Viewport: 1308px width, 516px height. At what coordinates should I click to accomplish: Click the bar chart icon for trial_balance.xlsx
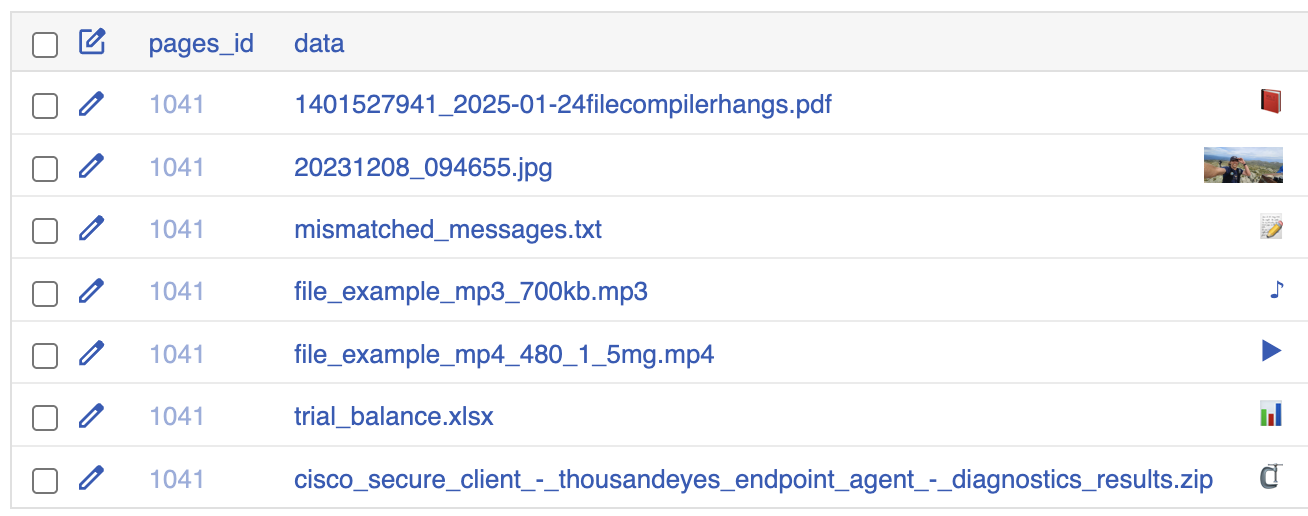coord(1271,414)
